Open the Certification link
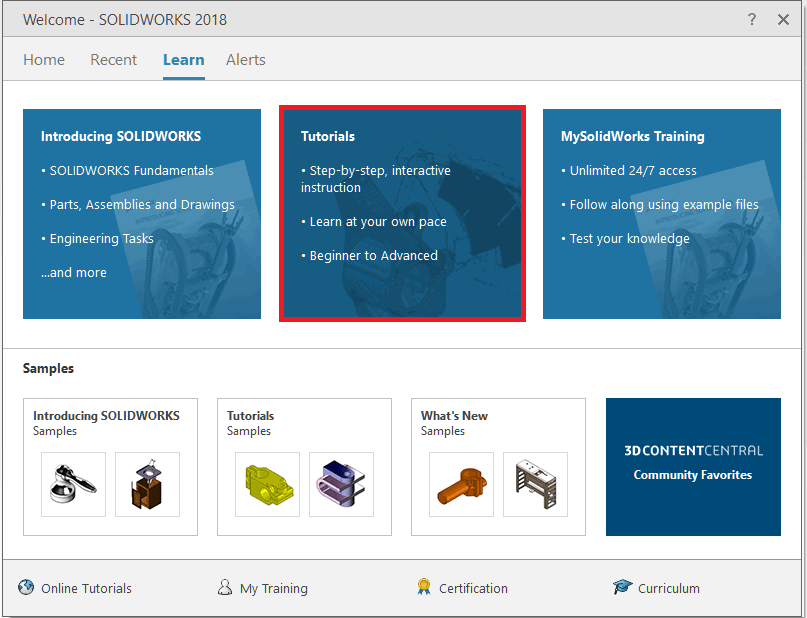The image size is (807, 618). 473,588
